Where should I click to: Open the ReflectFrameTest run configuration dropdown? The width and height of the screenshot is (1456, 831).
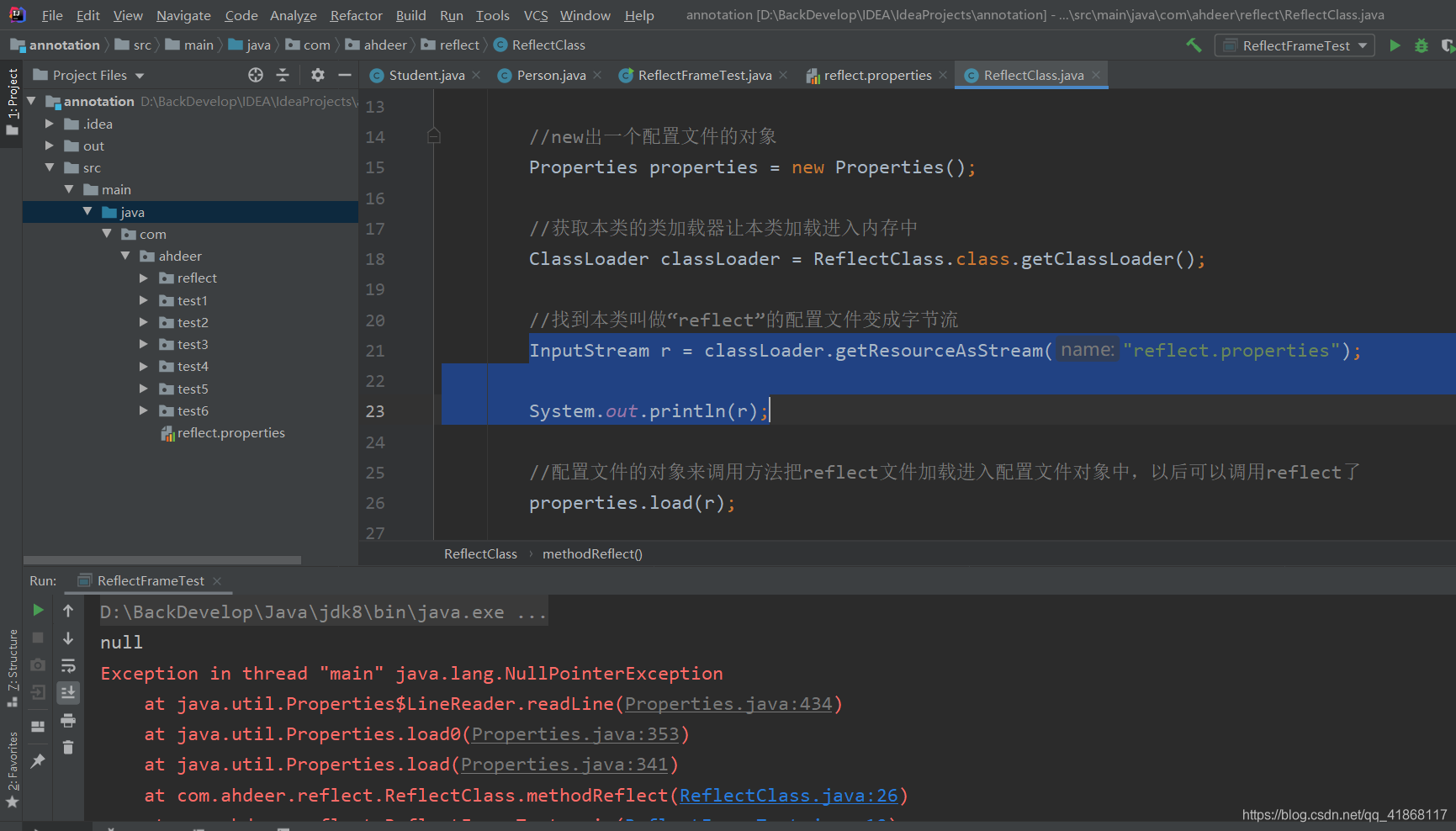click(x=1295, y=45)
